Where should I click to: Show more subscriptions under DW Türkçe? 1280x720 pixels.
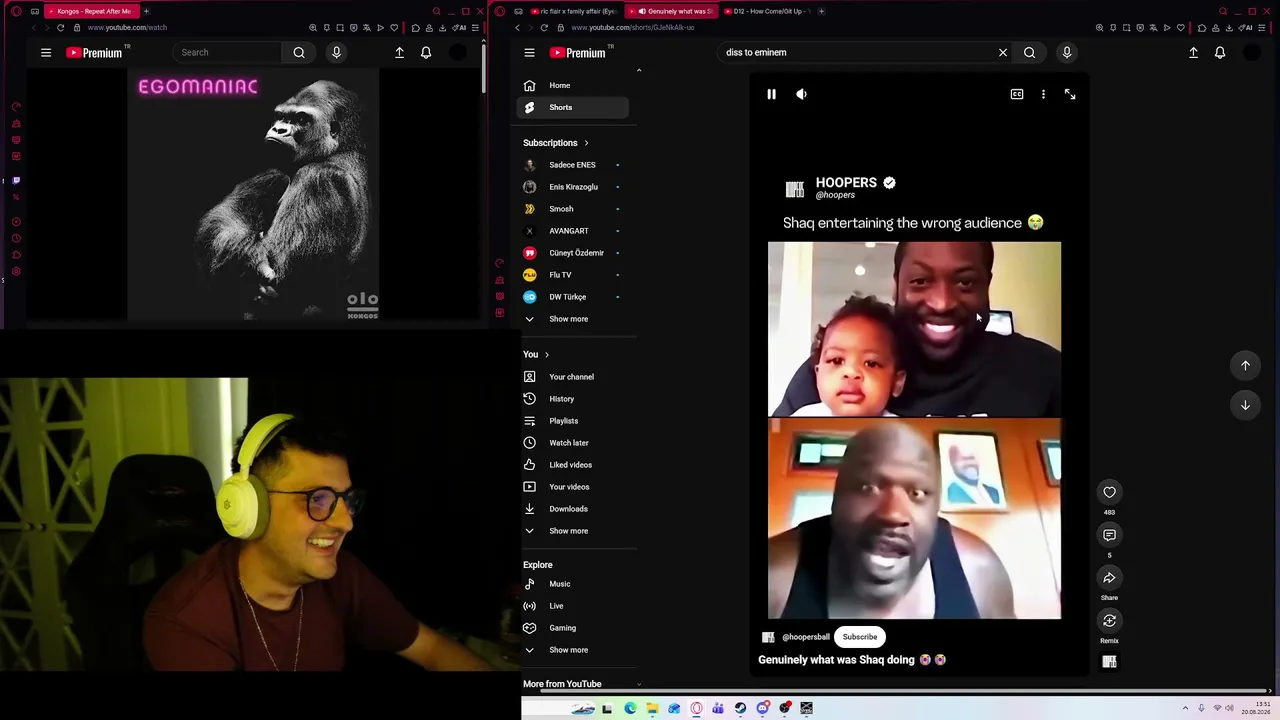573,319
